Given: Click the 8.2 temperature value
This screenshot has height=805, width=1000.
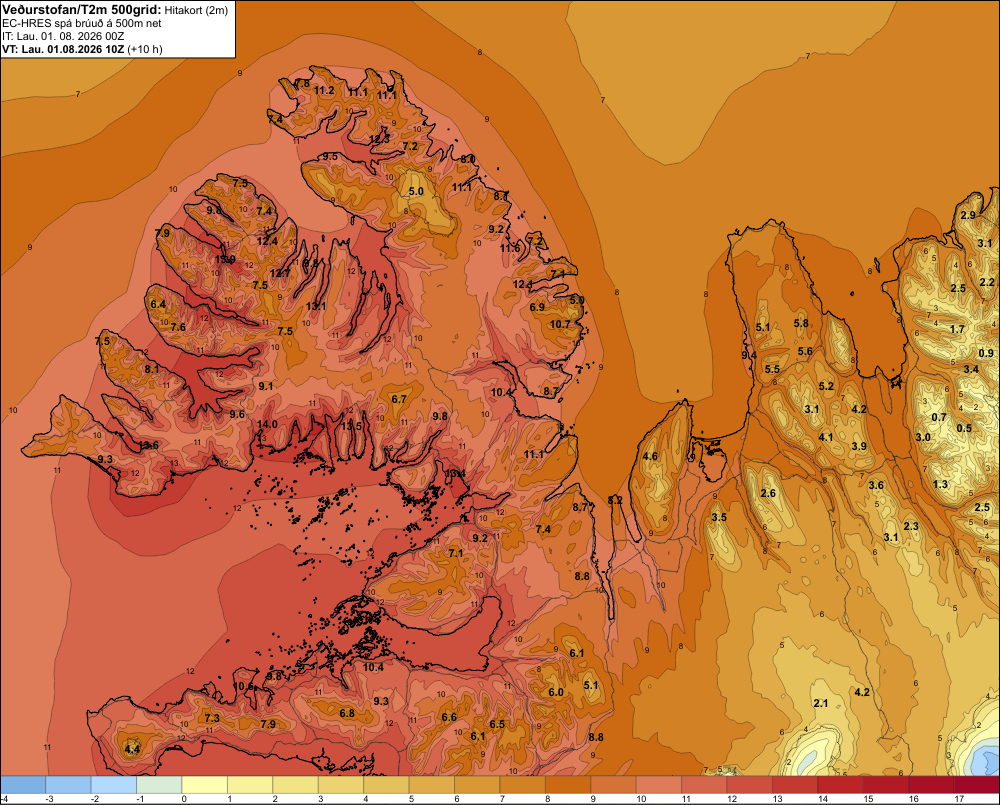Looking at the screenshot, I should coord(615,500).
